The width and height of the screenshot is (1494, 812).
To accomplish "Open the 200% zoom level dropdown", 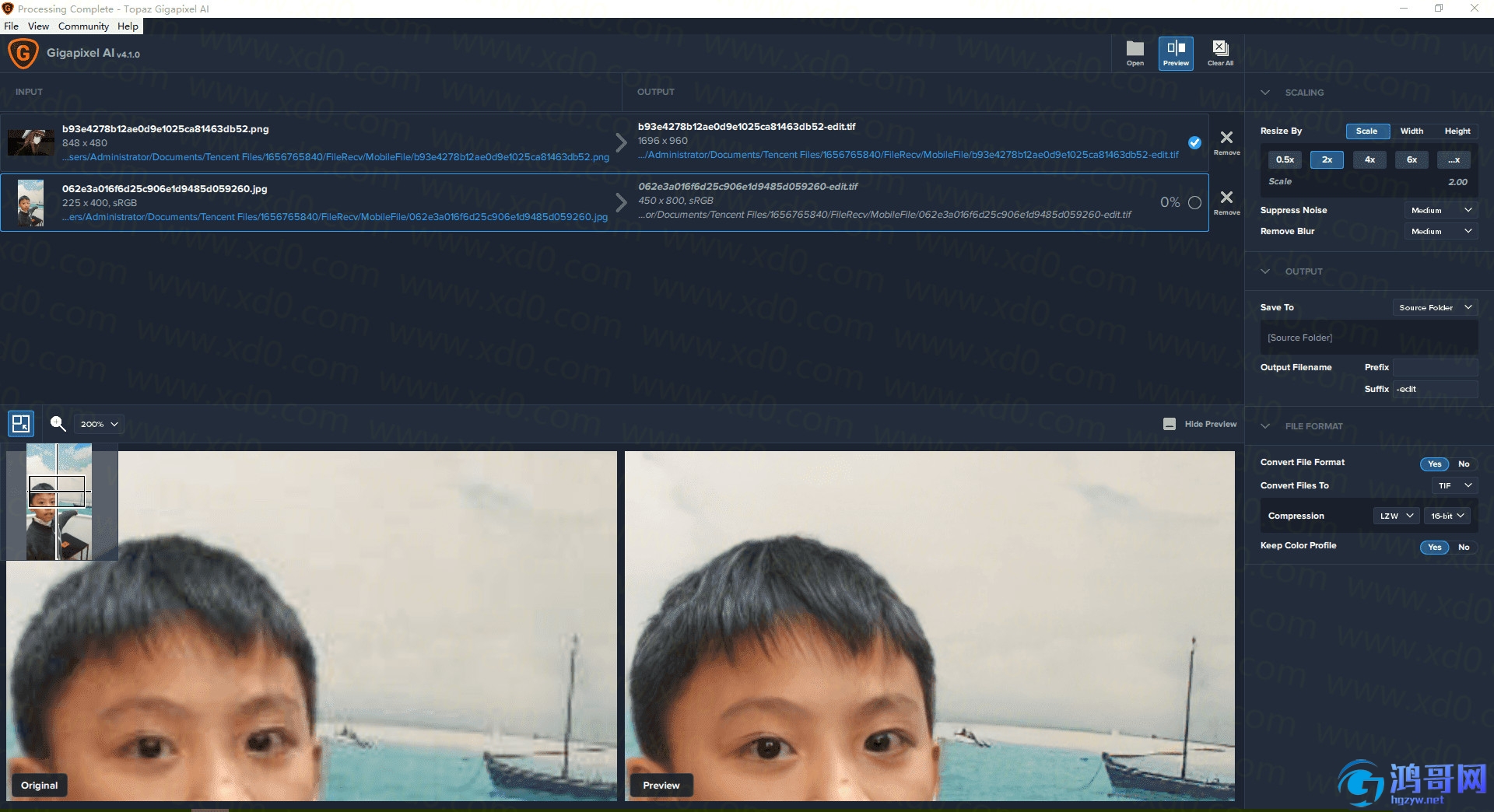I will point(100,424).
